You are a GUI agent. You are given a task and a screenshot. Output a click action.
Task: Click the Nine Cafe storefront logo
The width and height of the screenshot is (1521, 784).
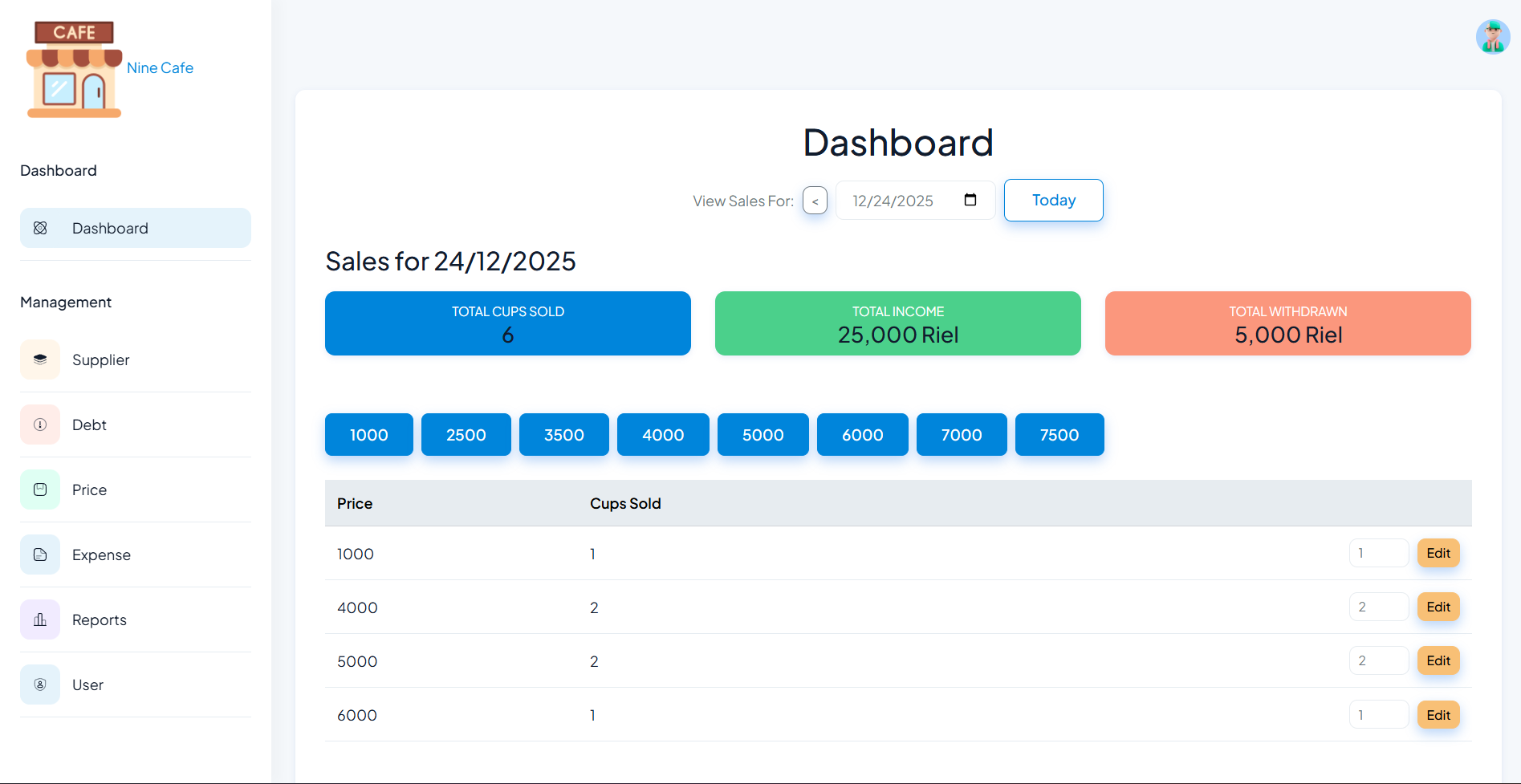tap(73, 67)
